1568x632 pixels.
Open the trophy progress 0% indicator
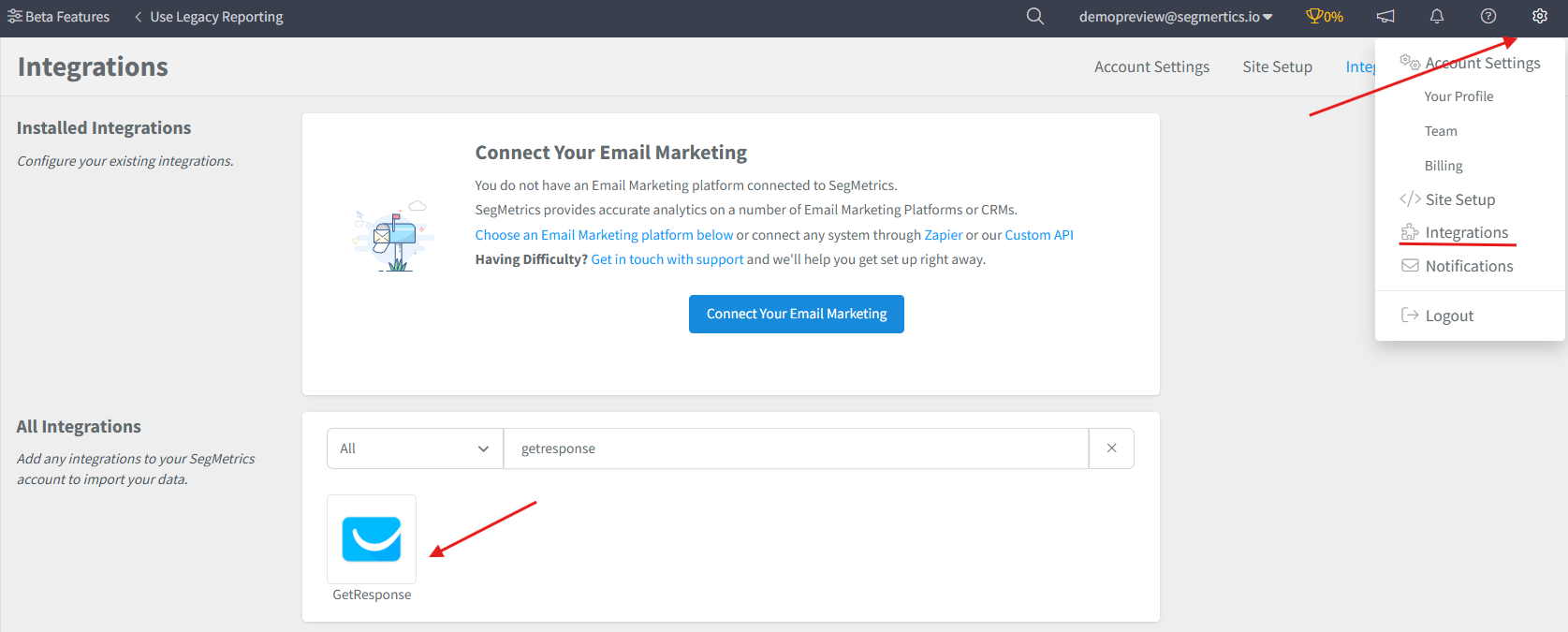(x=1325, y=17)
